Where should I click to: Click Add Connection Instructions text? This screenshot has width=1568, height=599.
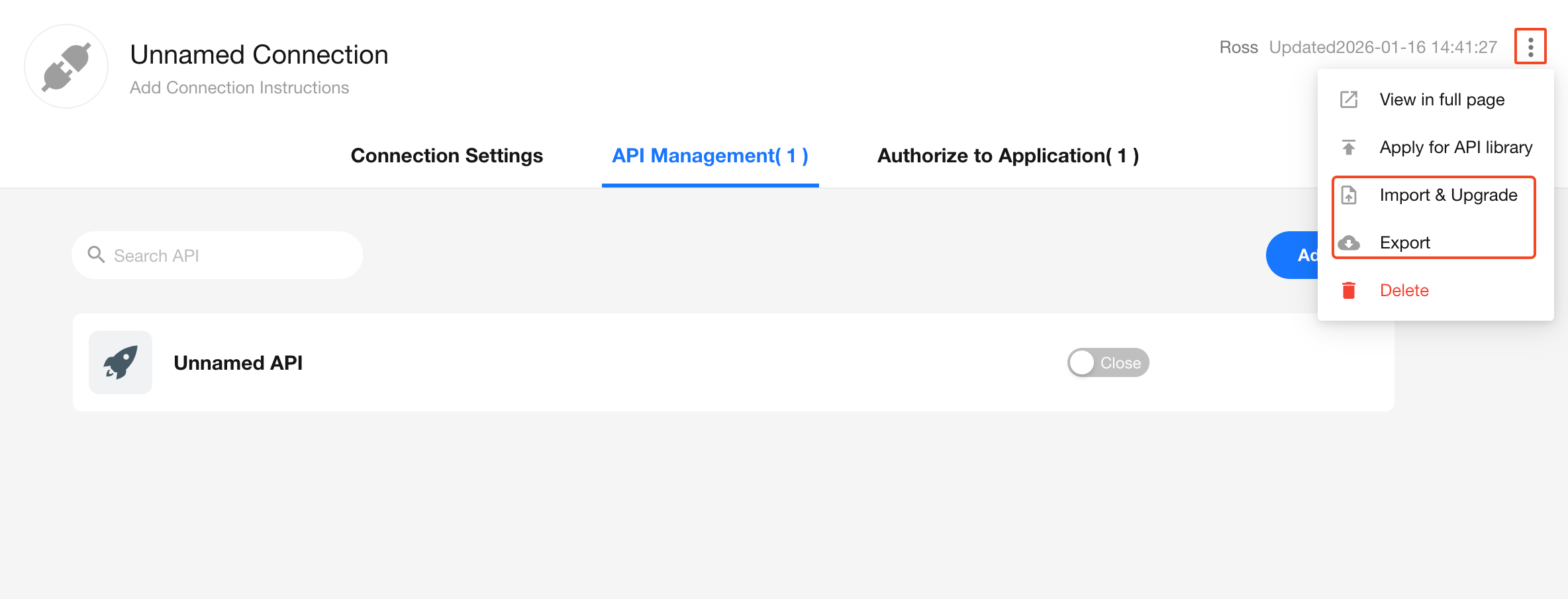(239, 87)
